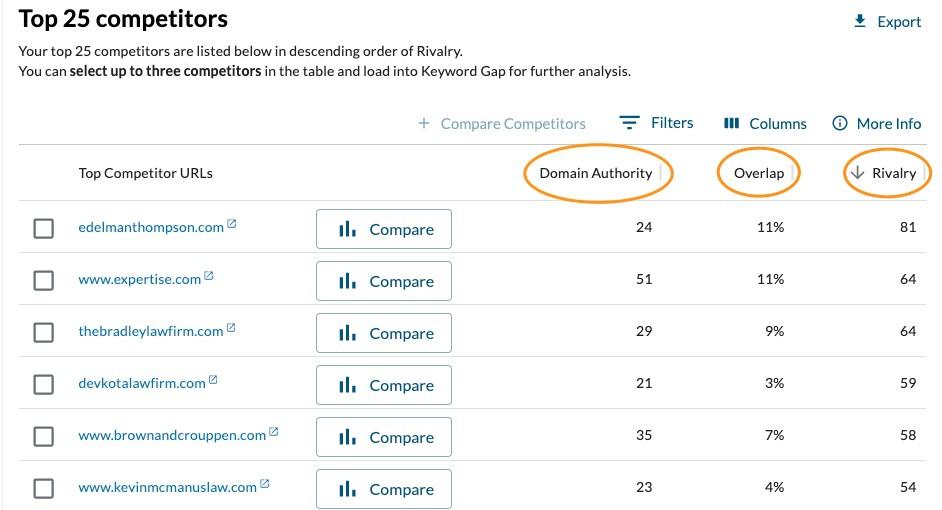This screenshot has height=510, width=942.
Task: Click the Export download icon
Action: (860, 22)
